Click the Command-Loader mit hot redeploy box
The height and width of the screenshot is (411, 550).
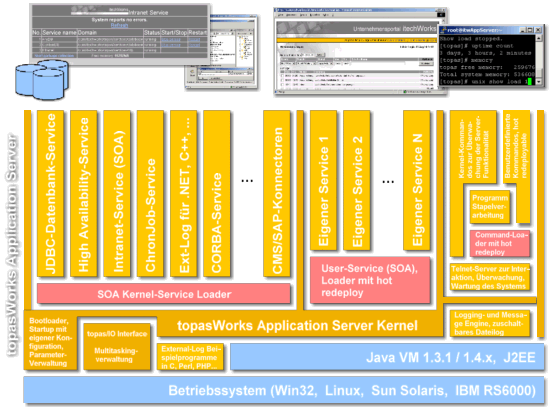pos(500,243)
